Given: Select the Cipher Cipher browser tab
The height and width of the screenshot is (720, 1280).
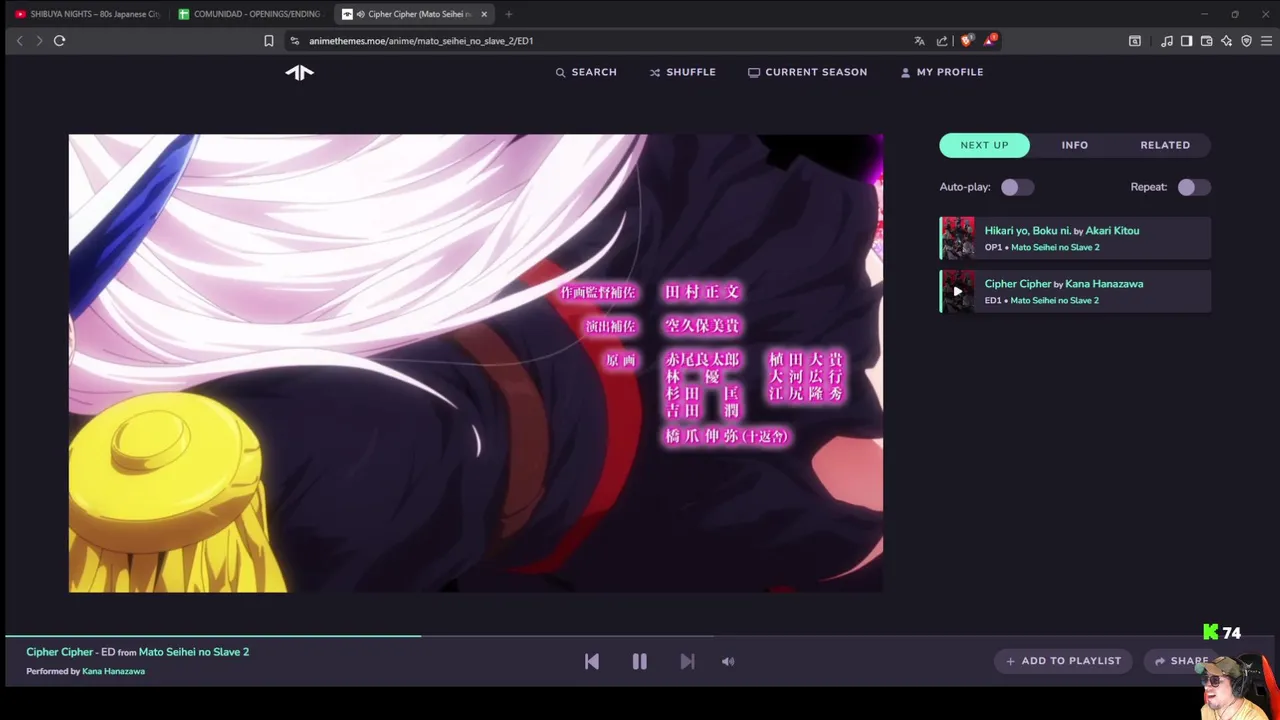Looking at the screenshot, I should click(x=412, y=14).
